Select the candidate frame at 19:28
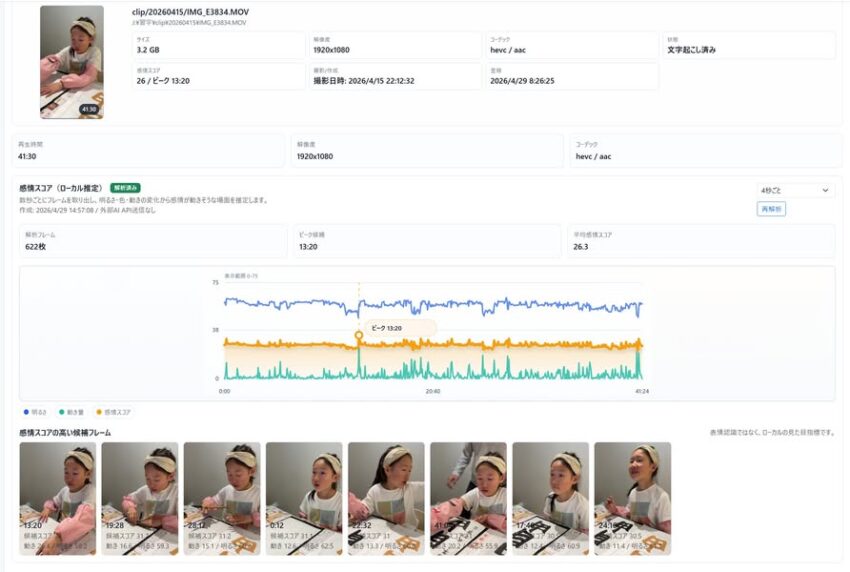This screenshot has width=850, height=572. pos(140,498)
